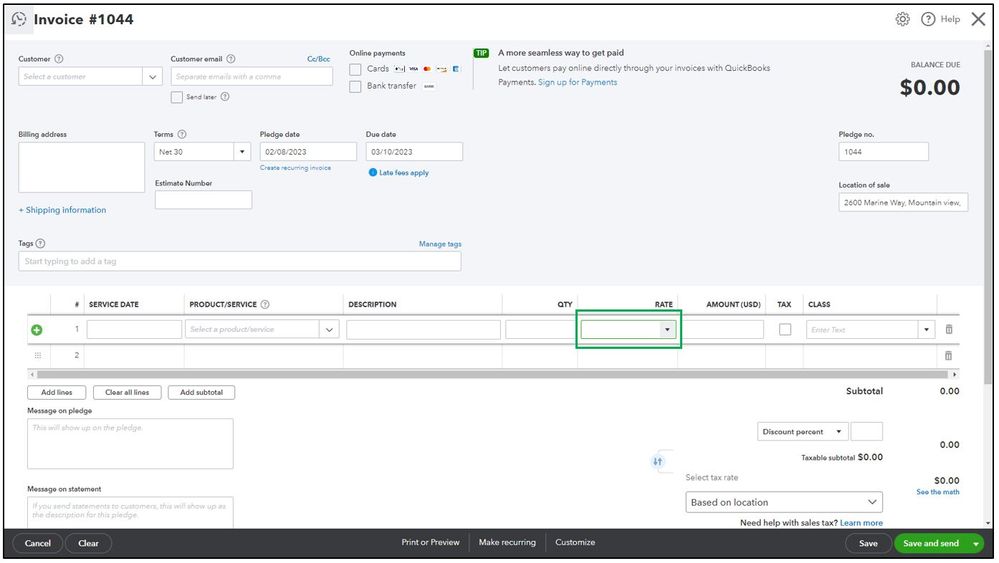Image resolution: width=999 pixels, height=563 pixels.
Task: Expand the Based on location tax rate dropdown
Action: point(784,502)
